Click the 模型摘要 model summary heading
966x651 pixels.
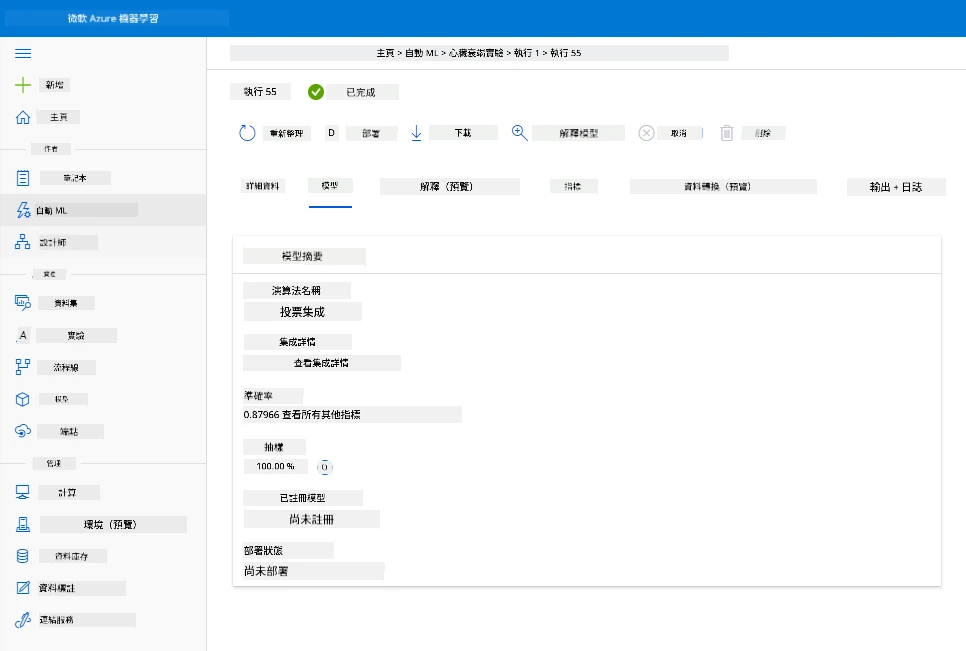302,256
